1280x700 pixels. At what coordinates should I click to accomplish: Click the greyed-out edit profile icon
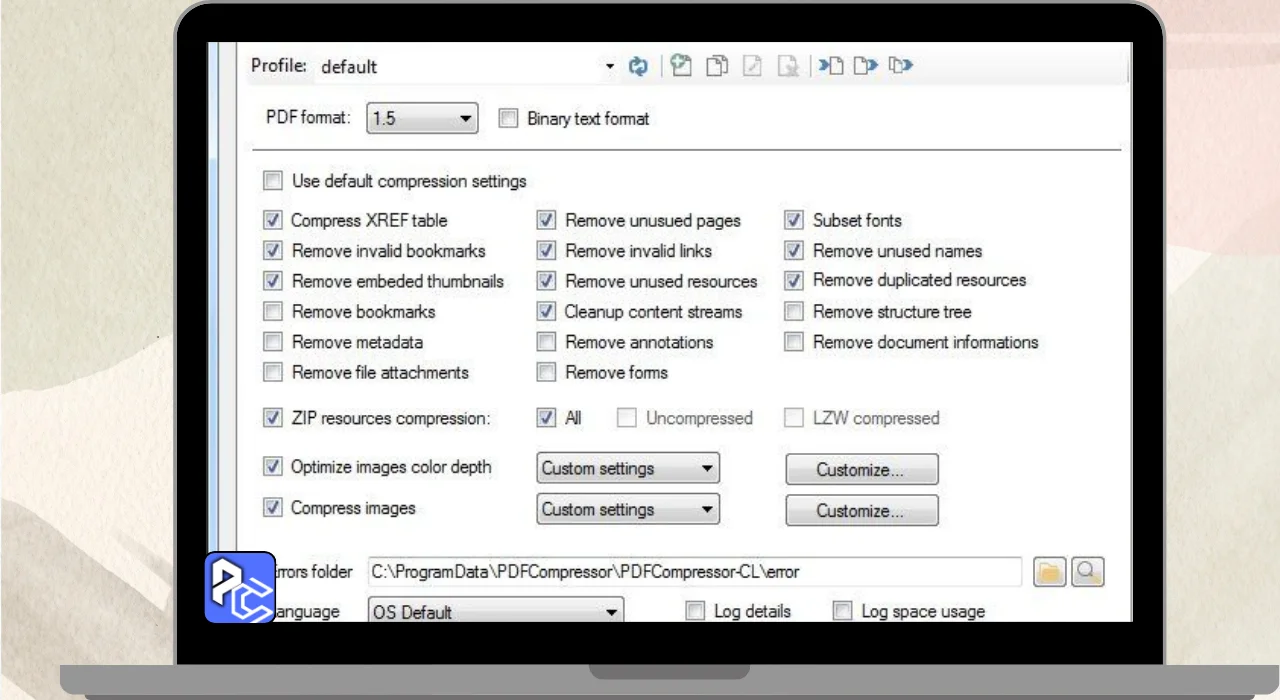pyautogui.click(x=753, y=66)
